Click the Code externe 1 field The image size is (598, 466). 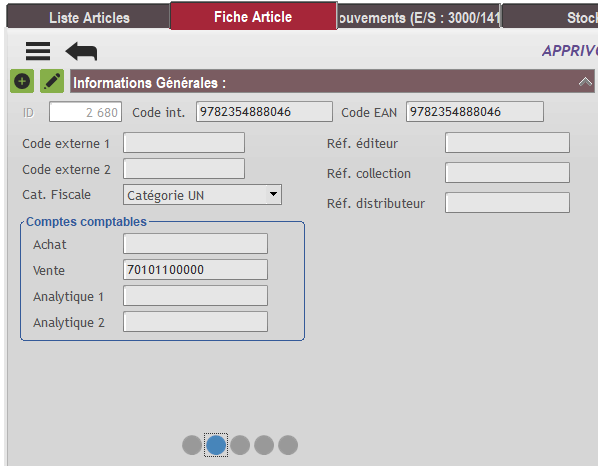tap(184, 143)
